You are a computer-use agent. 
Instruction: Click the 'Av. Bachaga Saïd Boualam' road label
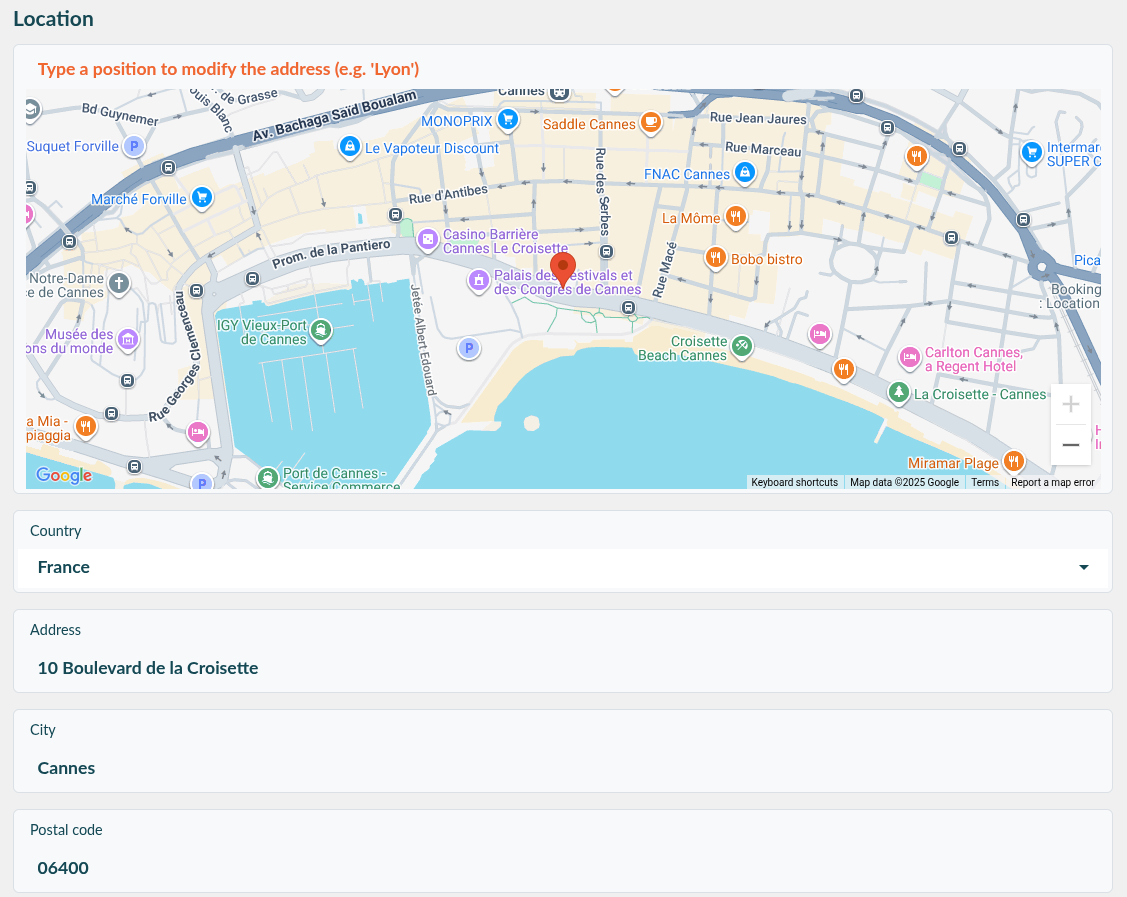[335, 115]
